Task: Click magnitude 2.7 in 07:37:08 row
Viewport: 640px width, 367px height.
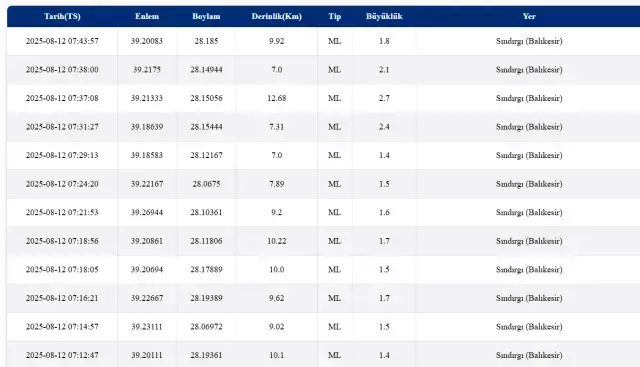Action: 384,98
